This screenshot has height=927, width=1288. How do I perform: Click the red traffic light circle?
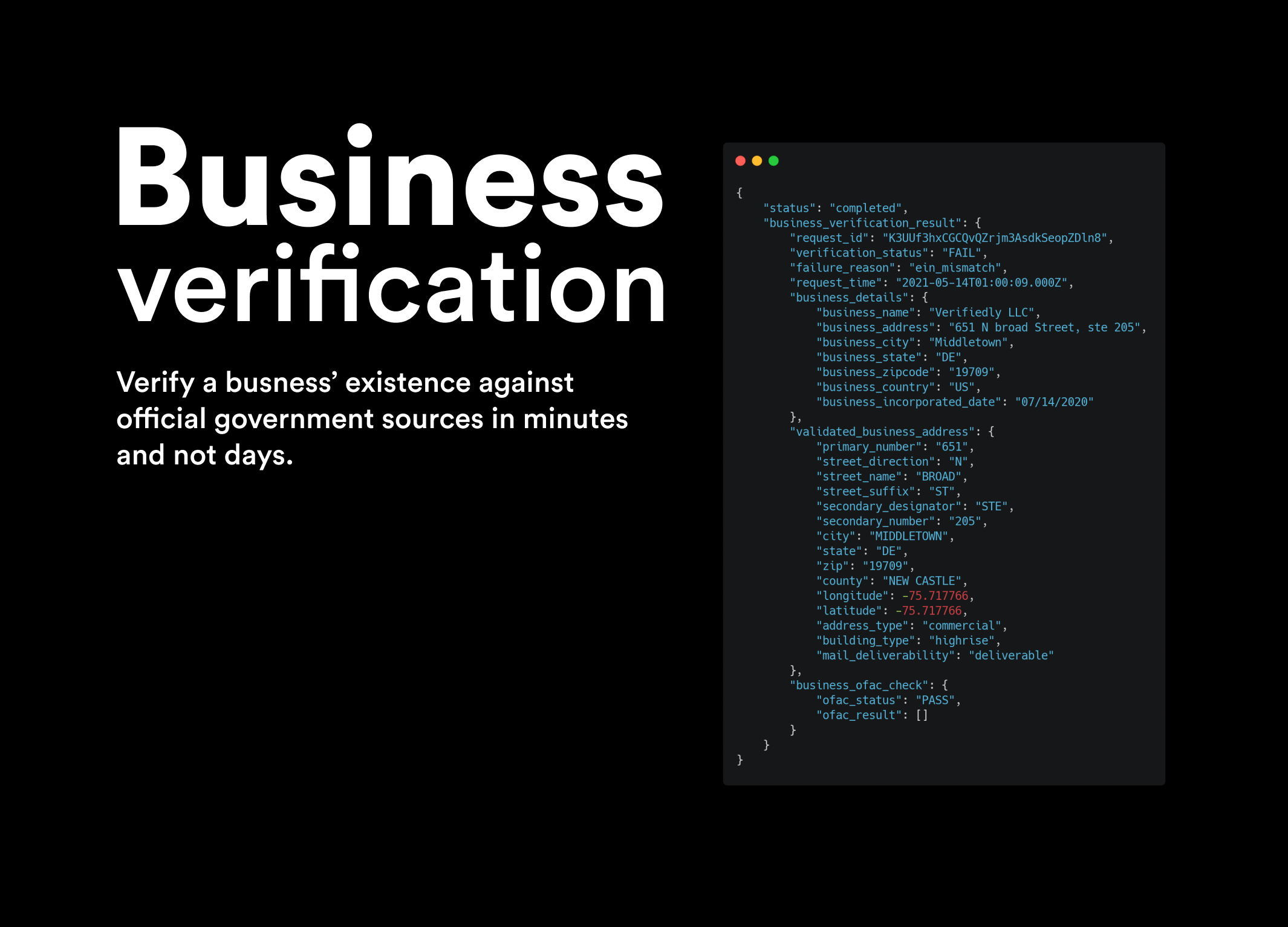[740, 160]
